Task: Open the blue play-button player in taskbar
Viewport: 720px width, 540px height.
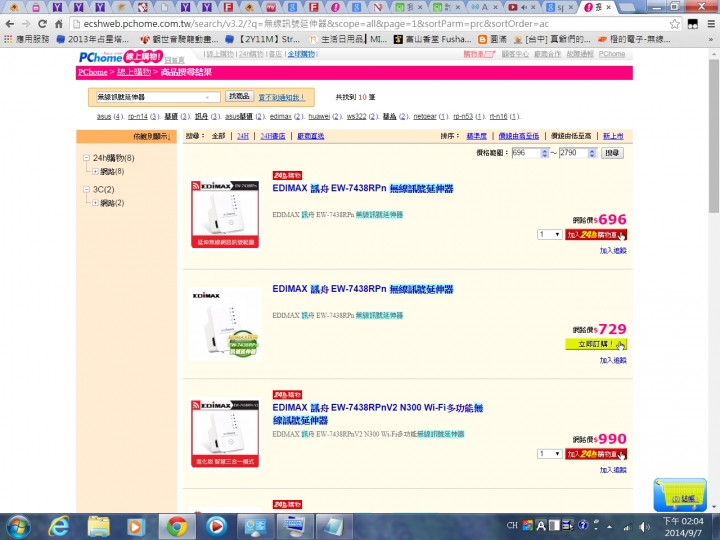Action: point(216,526)
